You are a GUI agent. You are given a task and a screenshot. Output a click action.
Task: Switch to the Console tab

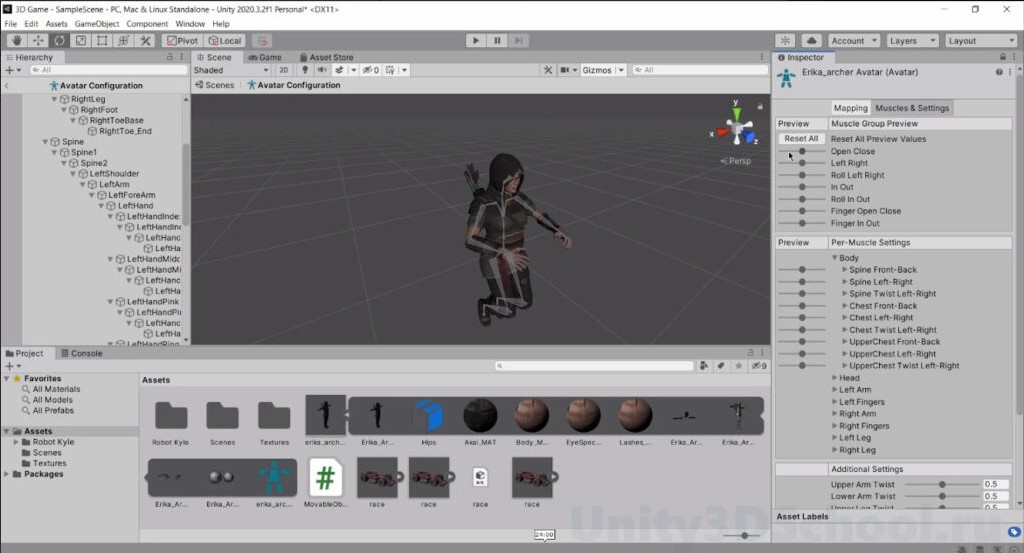tap(82, 353)
